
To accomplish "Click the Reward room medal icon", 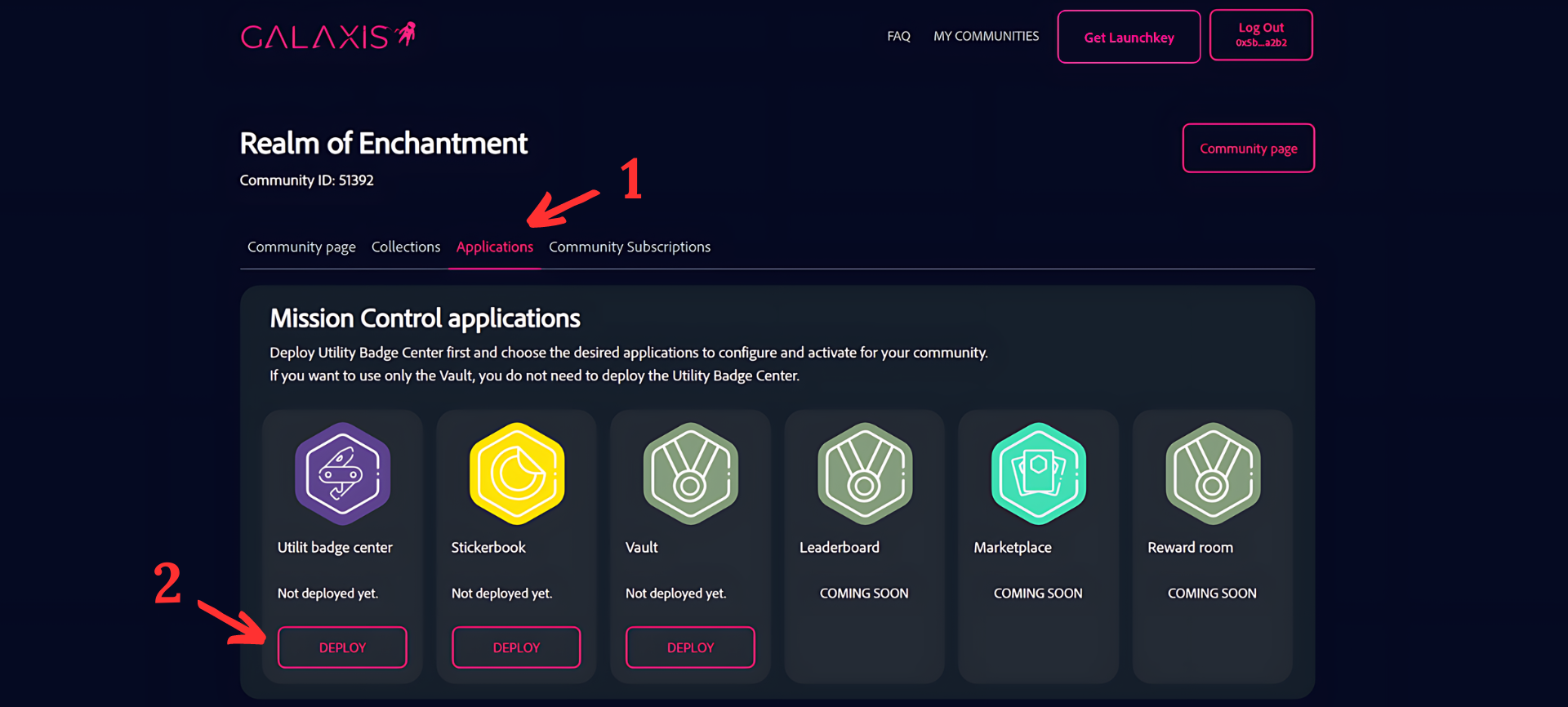I will click(1212, 474).
